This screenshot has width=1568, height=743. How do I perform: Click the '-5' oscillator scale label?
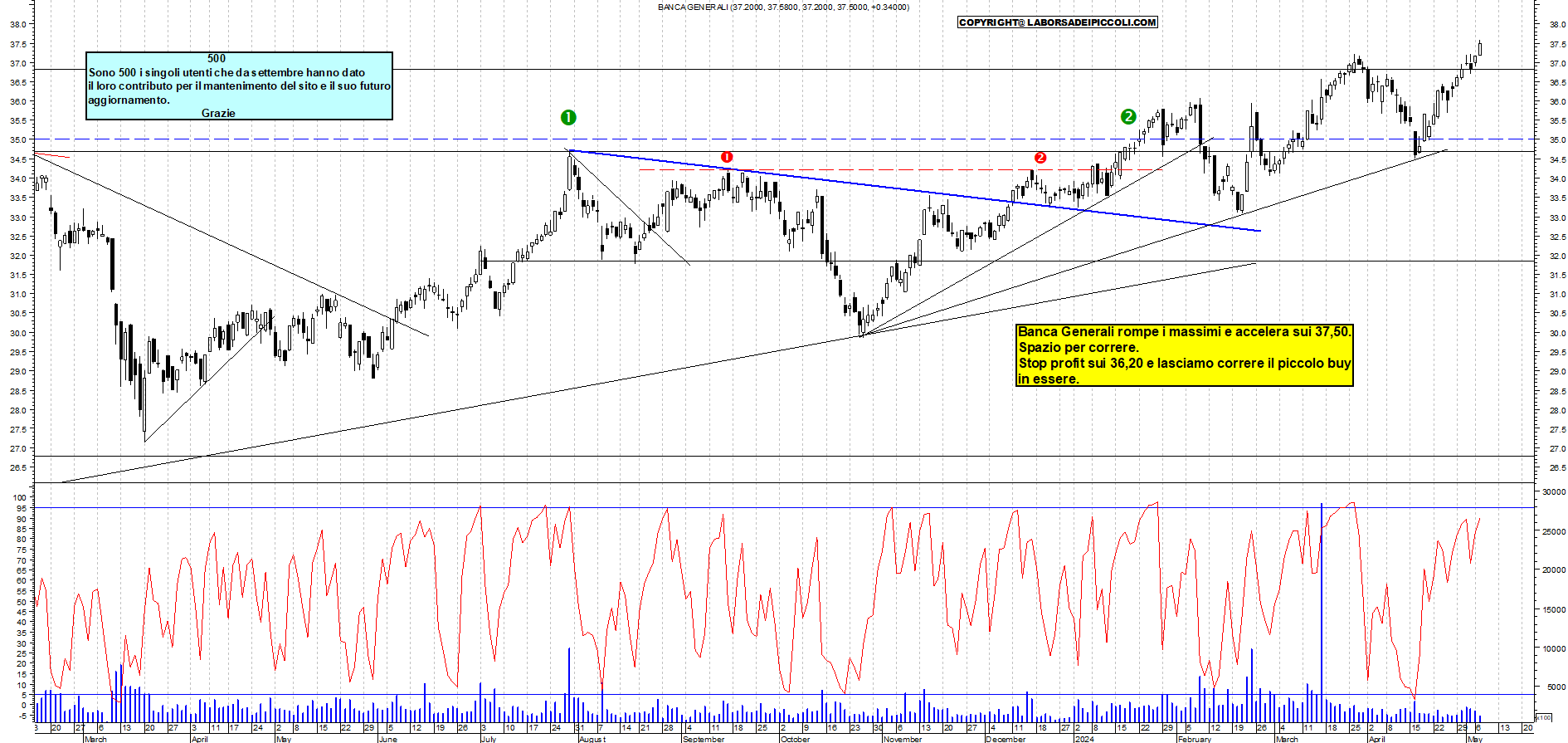[x=22, y=716]
